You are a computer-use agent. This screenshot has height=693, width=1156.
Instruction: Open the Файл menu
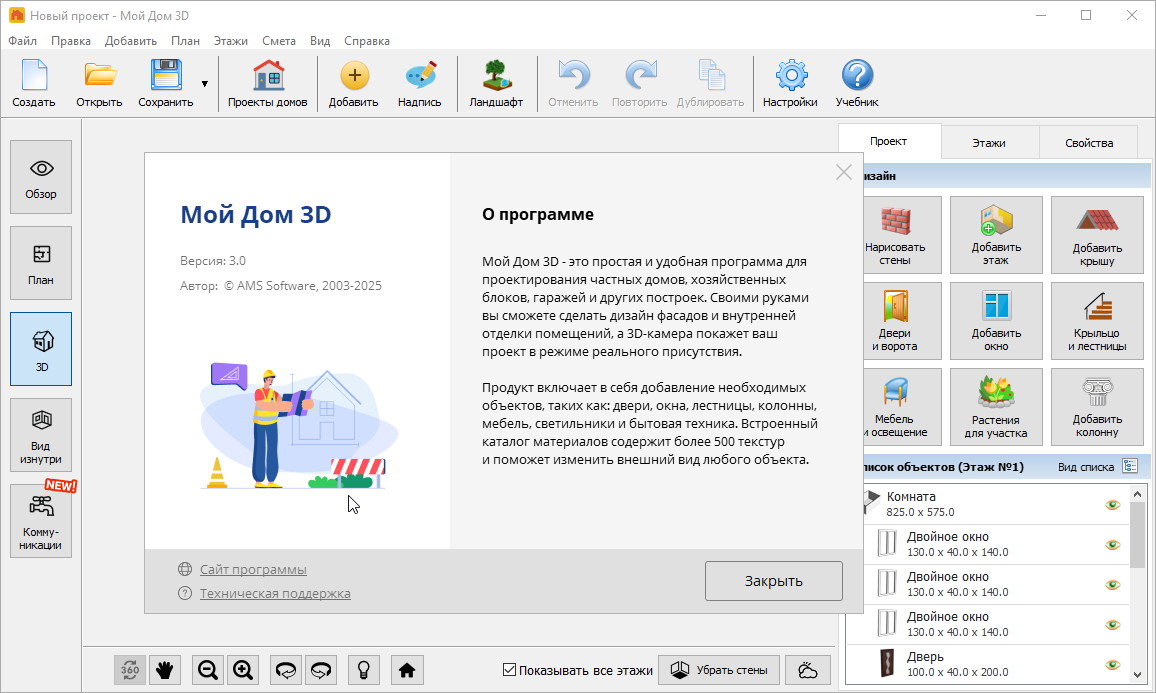tap(23, 41)
